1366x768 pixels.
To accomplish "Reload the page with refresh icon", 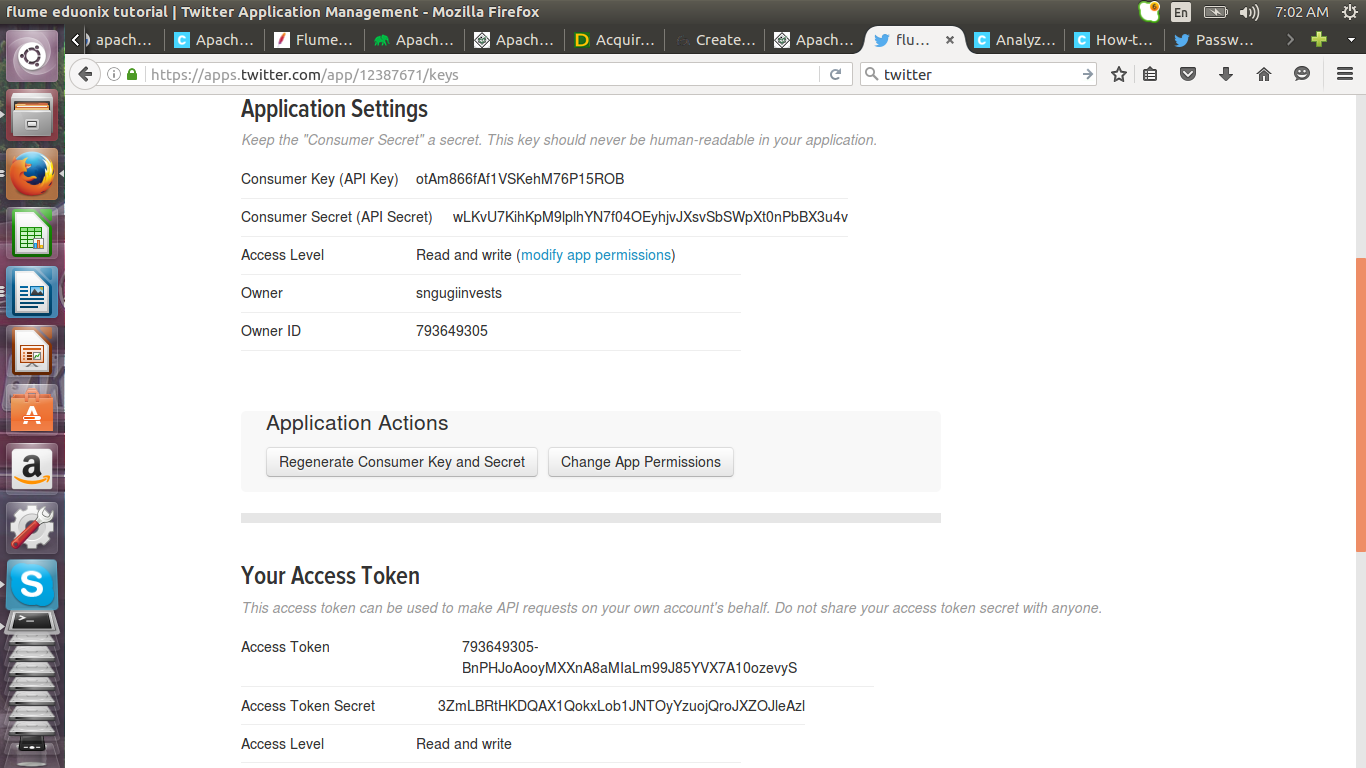I will click(835, 74).
